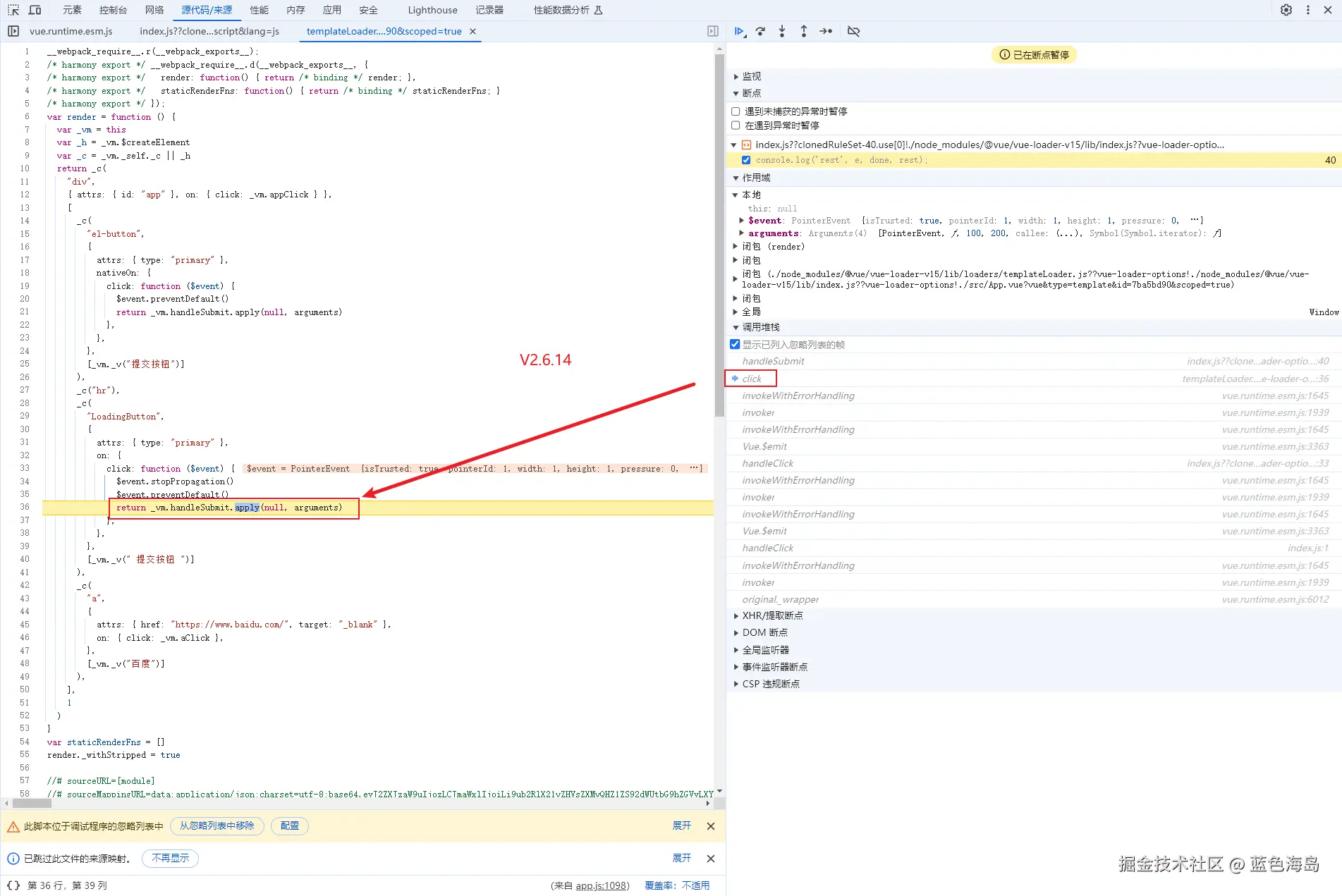Click the 覆盖率: 不适用 coverage link
The height and width of the screenshot is (896, 1342).
coord(677,886)
